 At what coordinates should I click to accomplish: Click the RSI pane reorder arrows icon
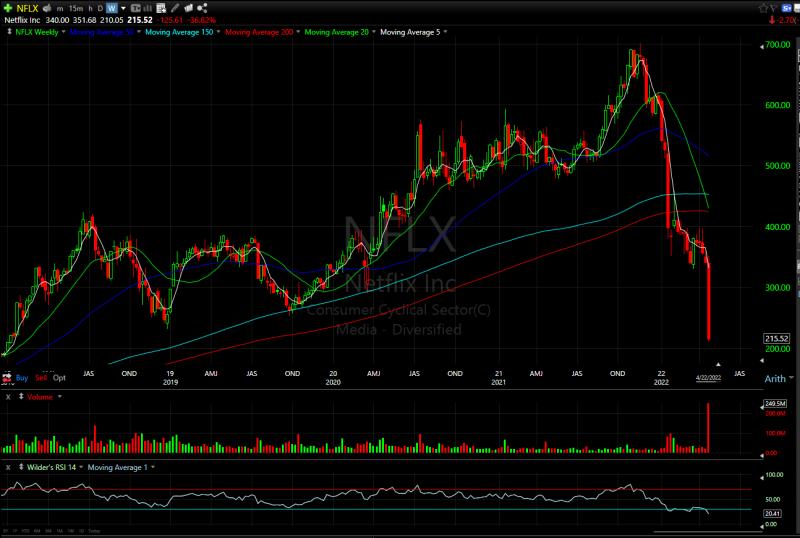pos(21,467)
